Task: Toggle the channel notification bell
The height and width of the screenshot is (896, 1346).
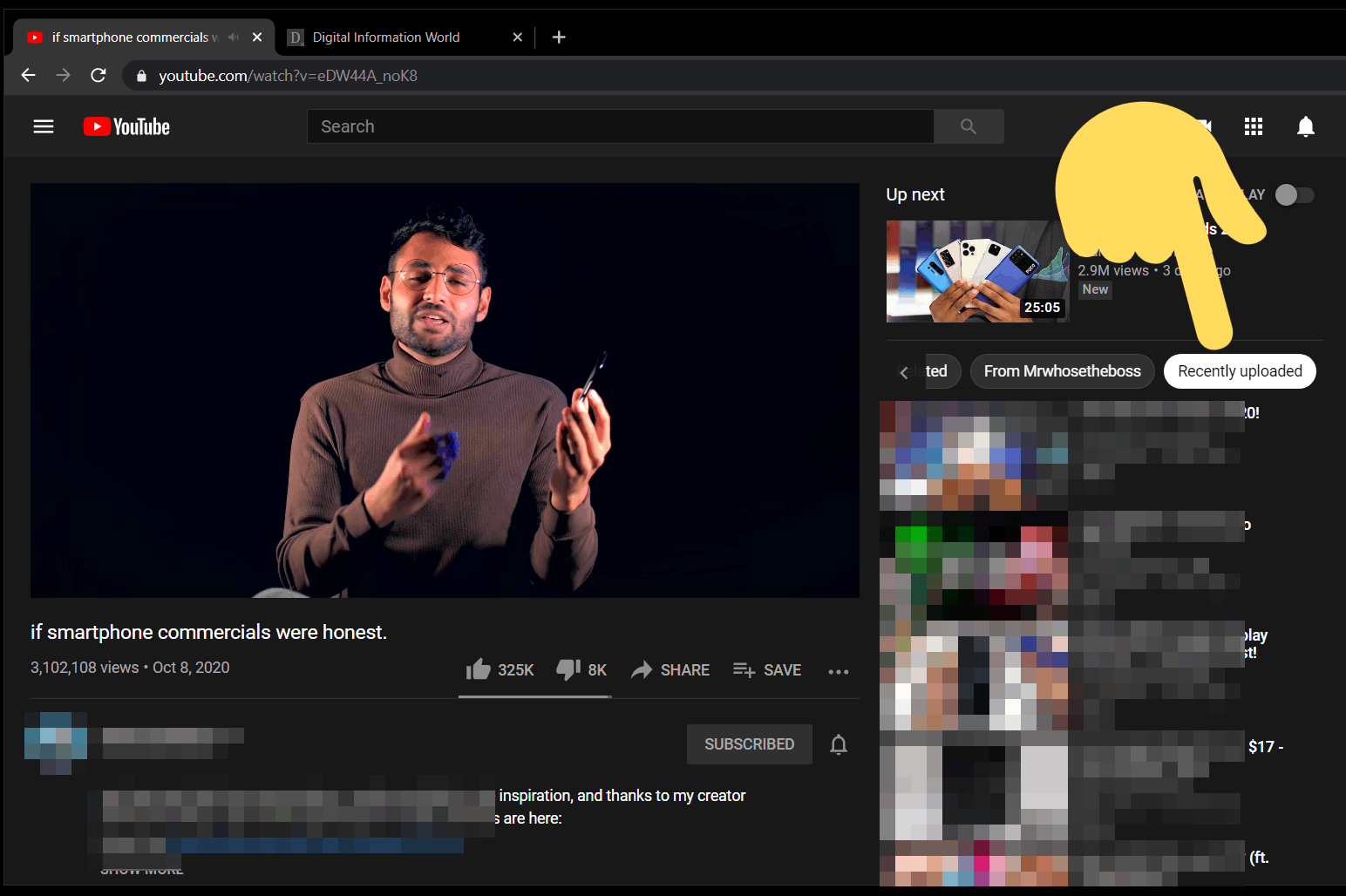Action: click(839, 744)
